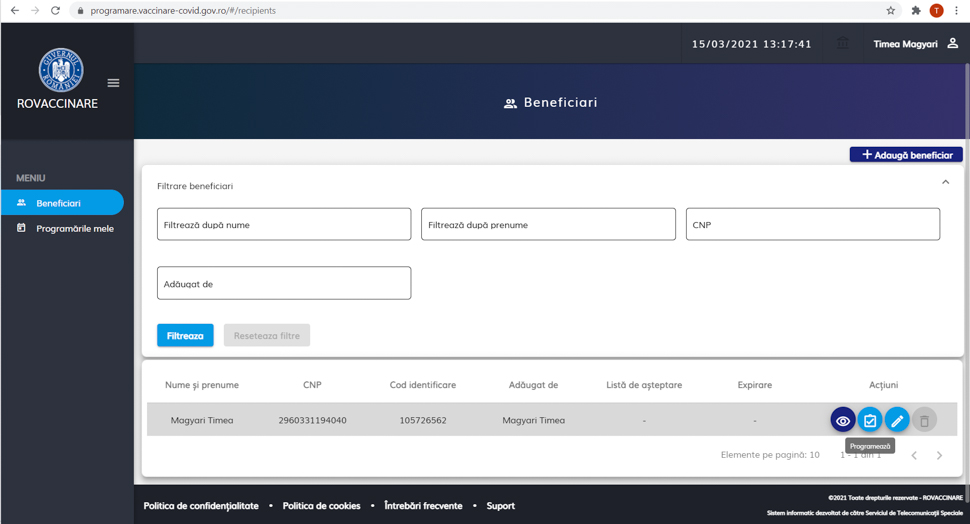Open the browser extensions puzzle icon
This screenshot has height=524, width=970.
click(915, 11)
